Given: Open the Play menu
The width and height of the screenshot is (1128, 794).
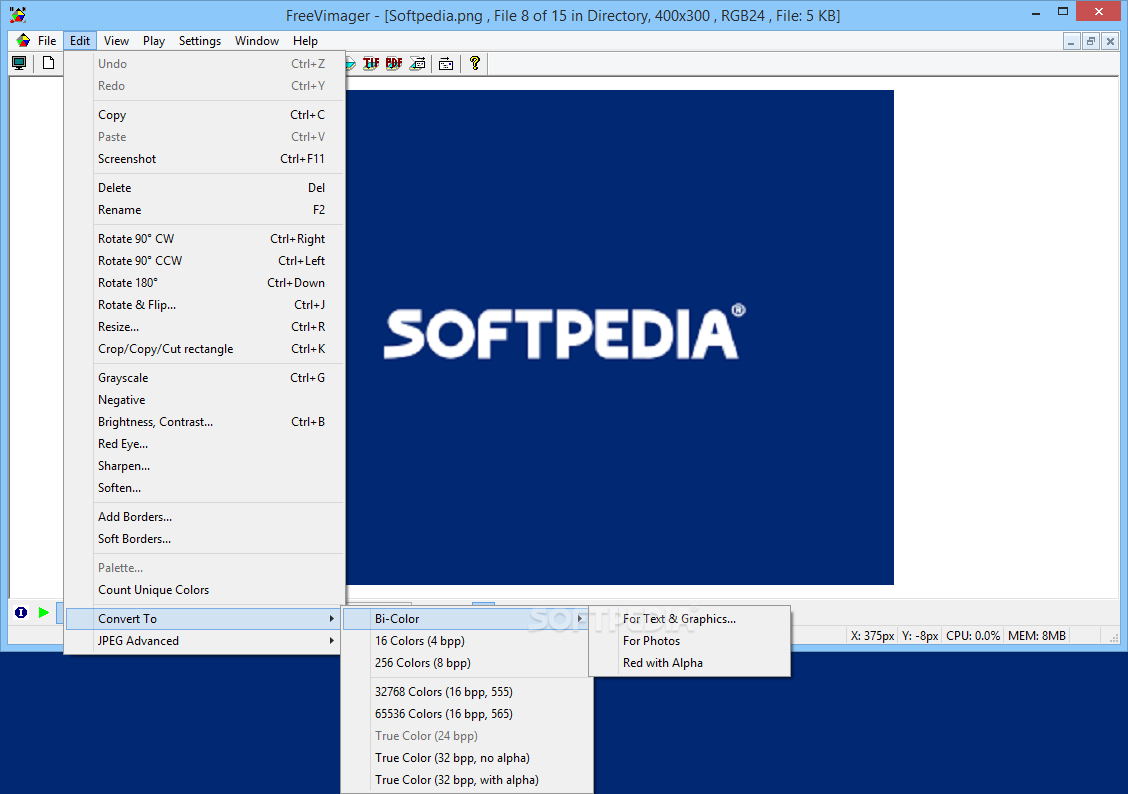Looking at the screenshot, I should (154, 41).
